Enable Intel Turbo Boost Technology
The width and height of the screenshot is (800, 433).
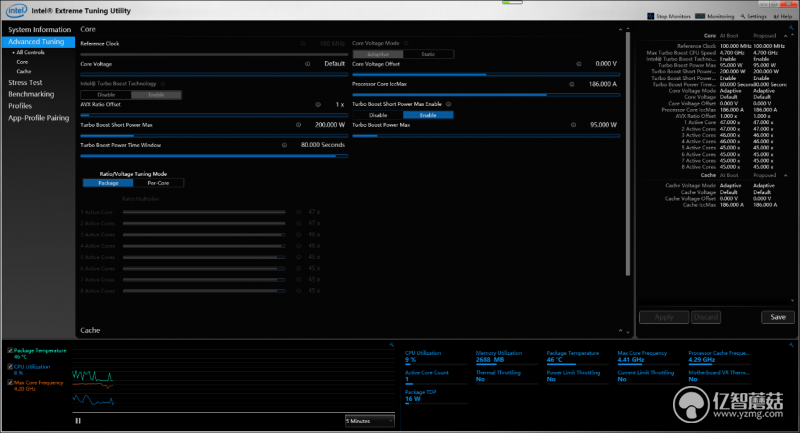156,95
